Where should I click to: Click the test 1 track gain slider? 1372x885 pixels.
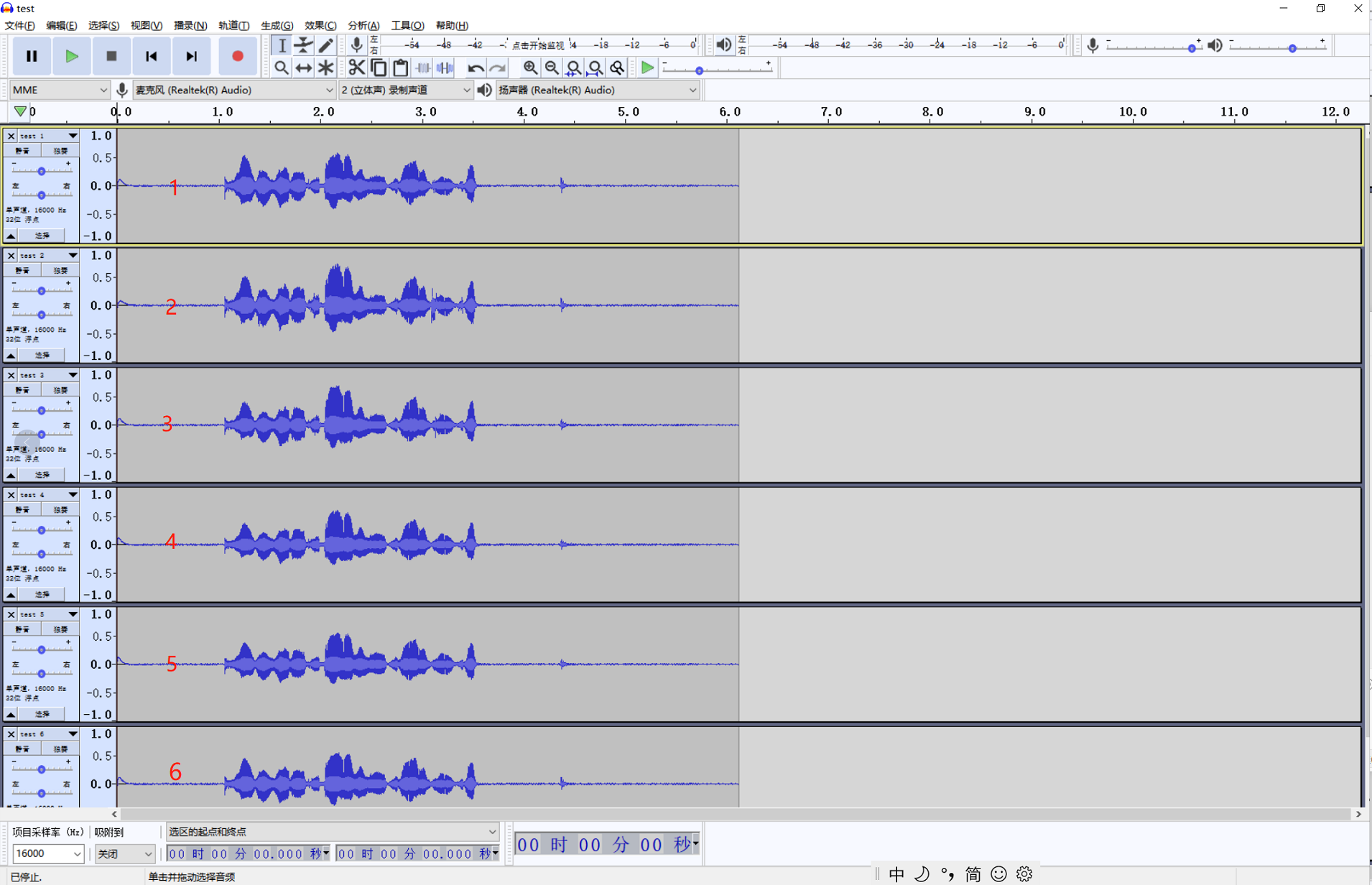42,171
